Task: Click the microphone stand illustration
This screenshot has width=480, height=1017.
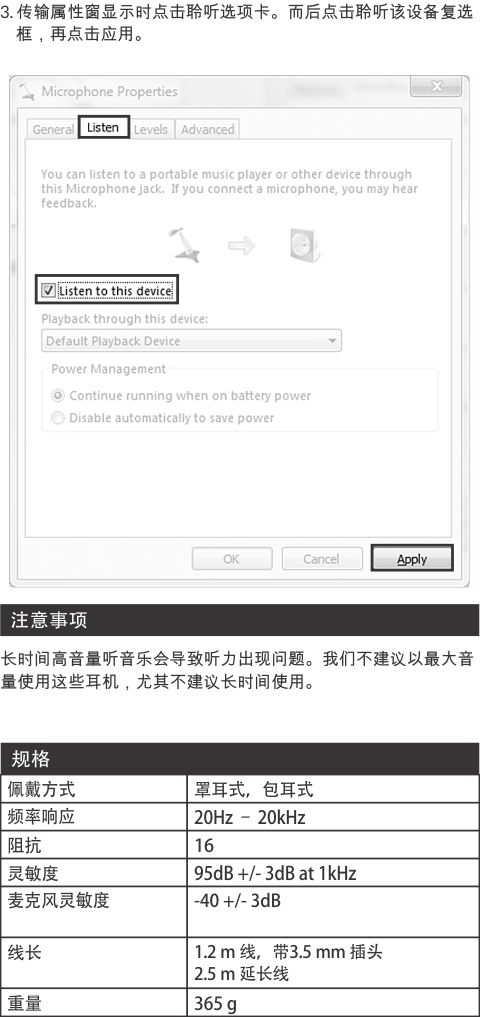Action: point(184,245)
